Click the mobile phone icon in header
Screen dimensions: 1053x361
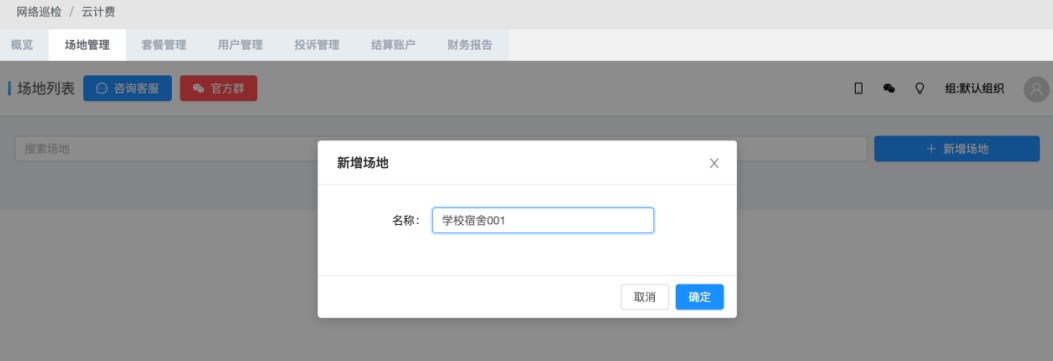858,88
